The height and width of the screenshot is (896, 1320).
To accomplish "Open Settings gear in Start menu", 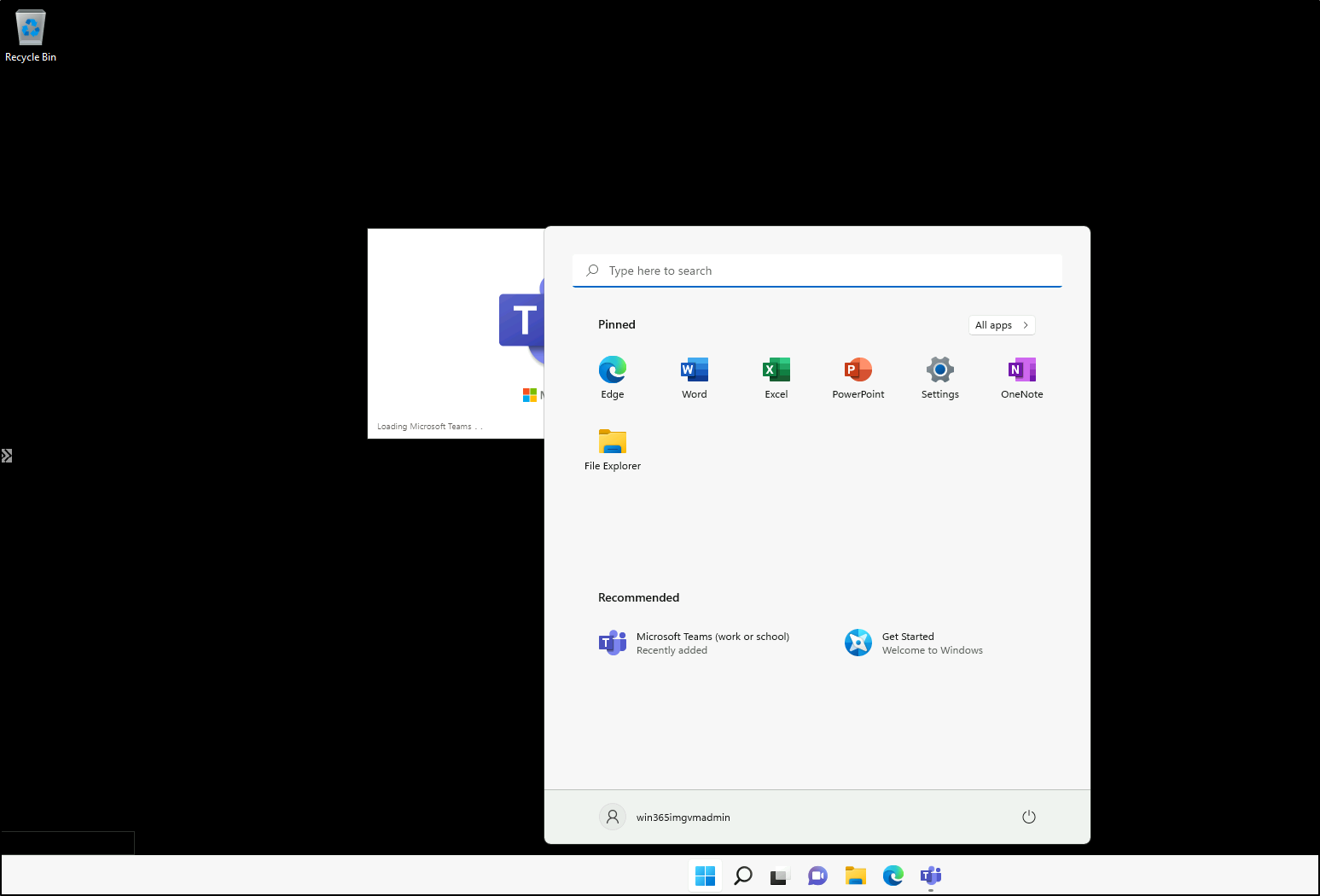I will (x=940, y=378).
